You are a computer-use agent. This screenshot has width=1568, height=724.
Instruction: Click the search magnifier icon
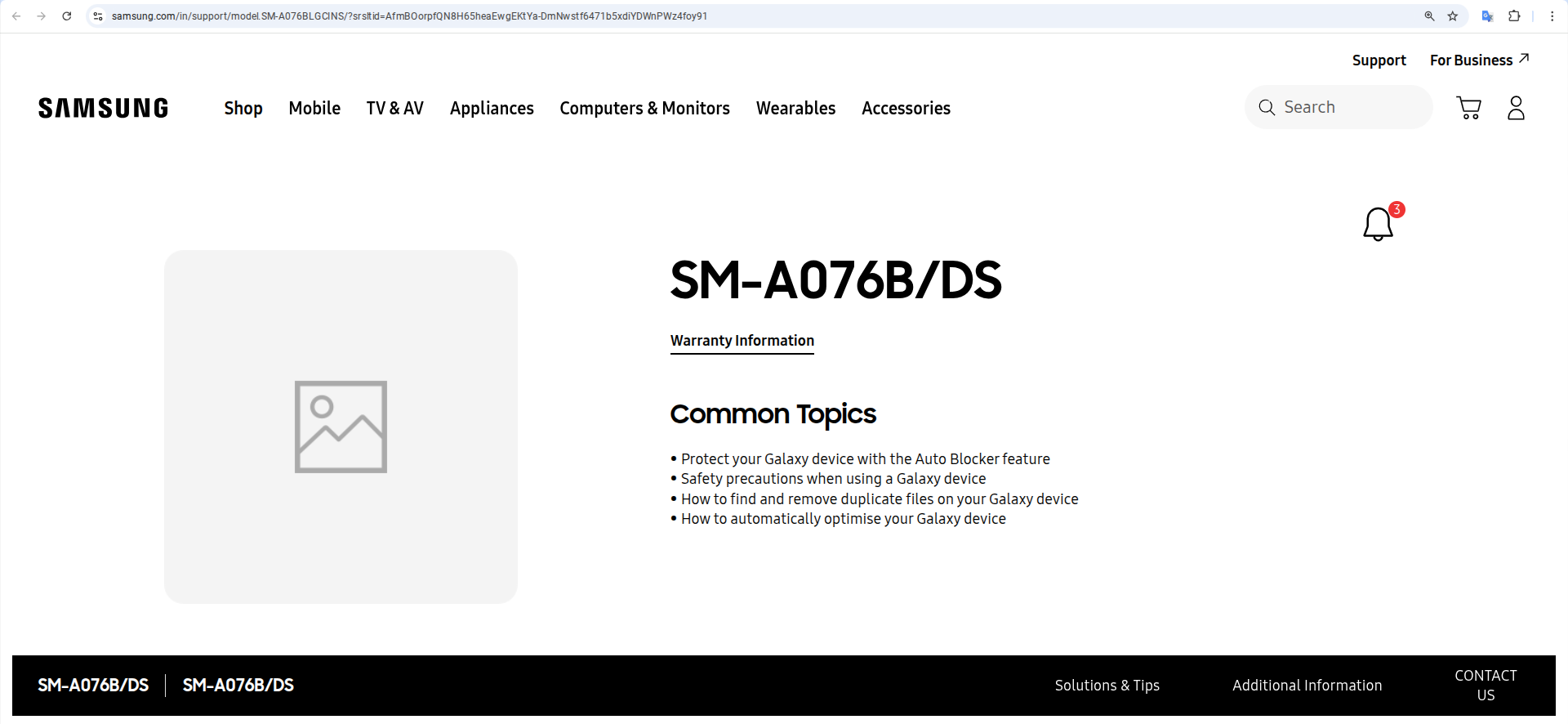pyautogui.click(x=1267, y=107)
